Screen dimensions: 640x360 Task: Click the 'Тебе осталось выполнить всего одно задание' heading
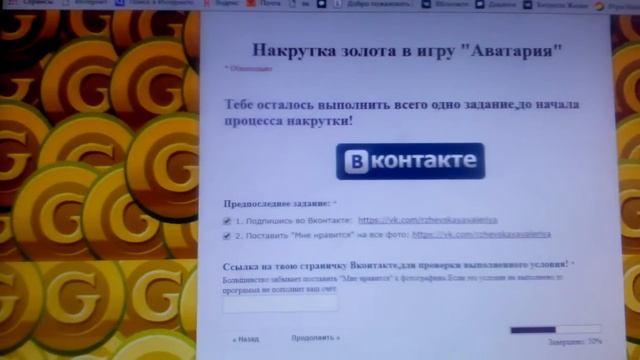(402, 113)
